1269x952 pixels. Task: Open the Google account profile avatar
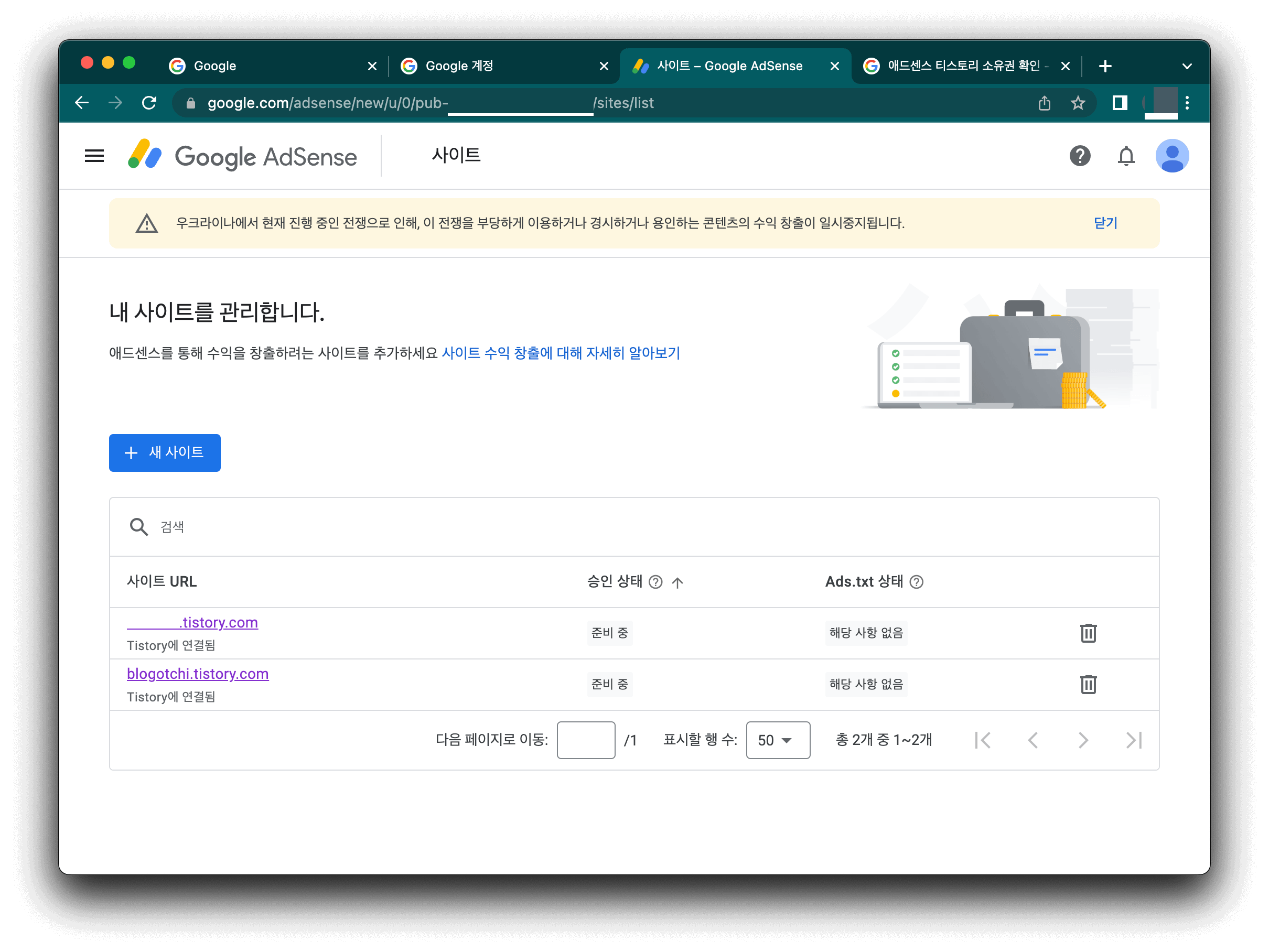tap(1173, 155)
